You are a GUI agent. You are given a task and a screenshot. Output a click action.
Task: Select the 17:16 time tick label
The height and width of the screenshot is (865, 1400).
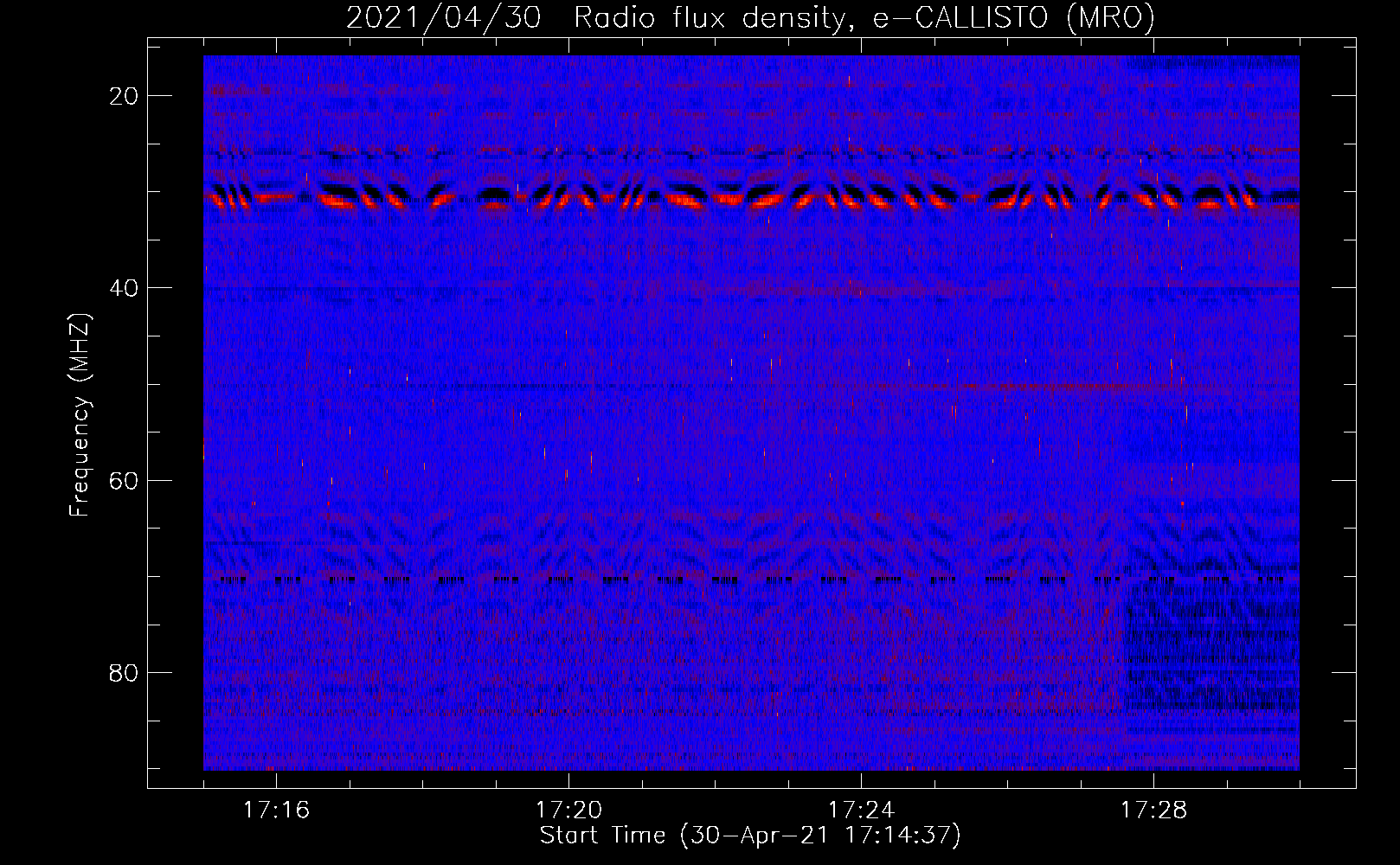click(276, 811)
